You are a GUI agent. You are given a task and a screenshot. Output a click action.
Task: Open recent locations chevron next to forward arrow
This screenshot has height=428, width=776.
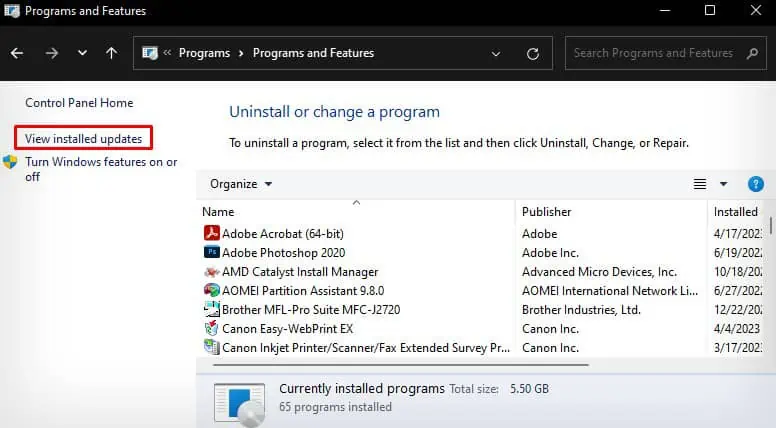click(x=82, y=52)
